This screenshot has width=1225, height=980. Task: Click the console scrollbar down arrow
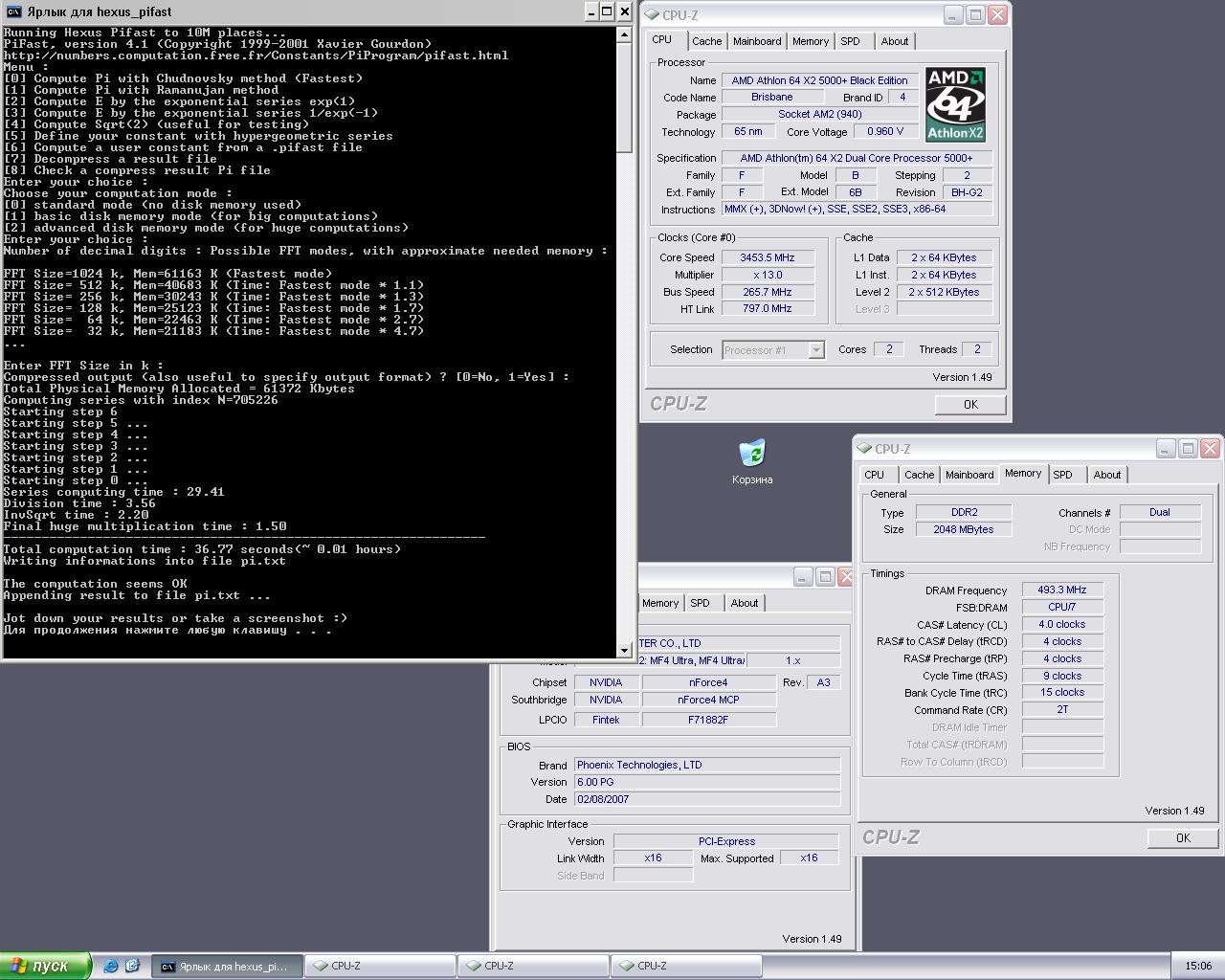tap(625, 651)
